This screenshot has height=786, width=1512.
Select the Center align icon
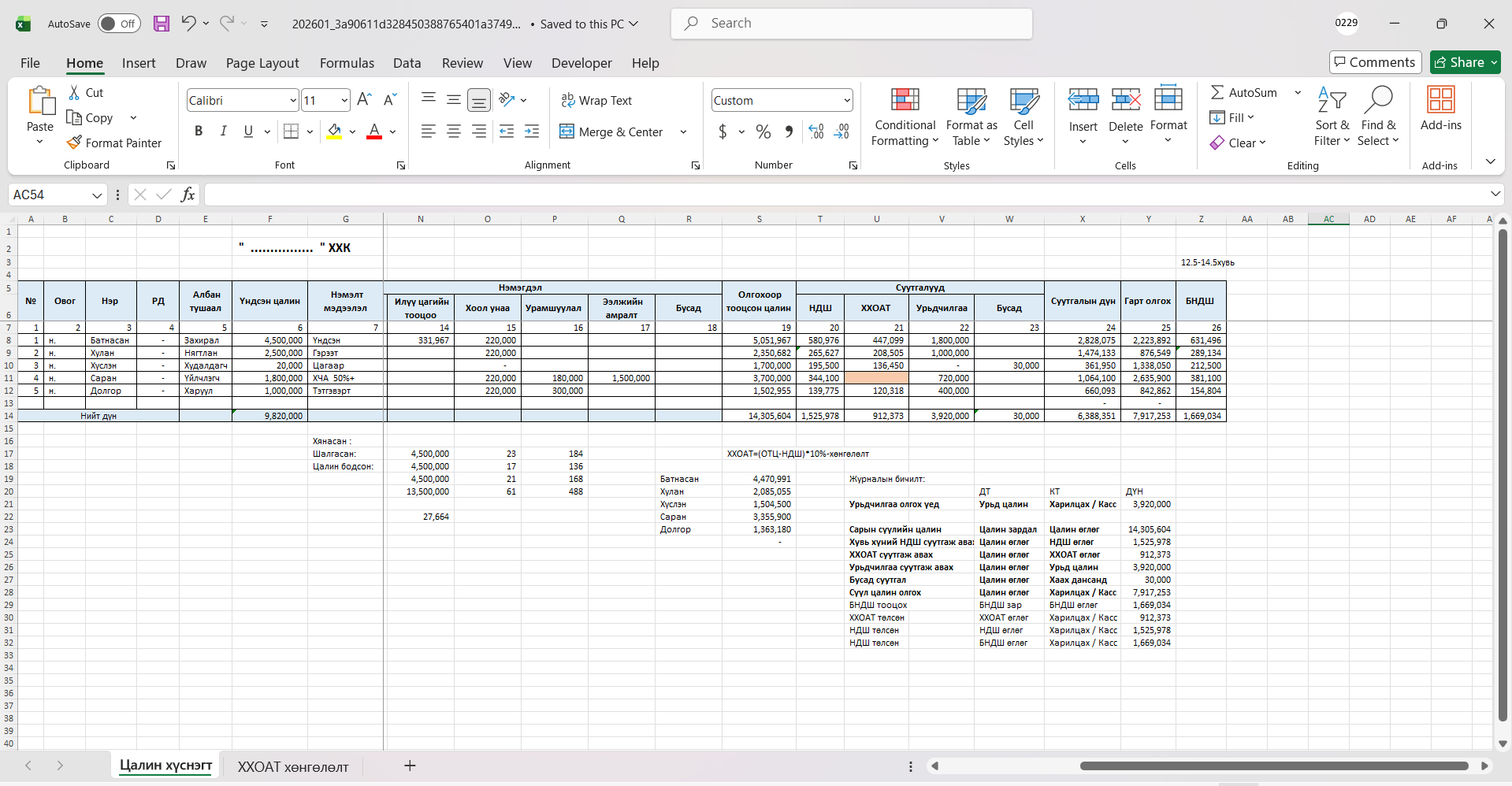(x=454, y=132)
